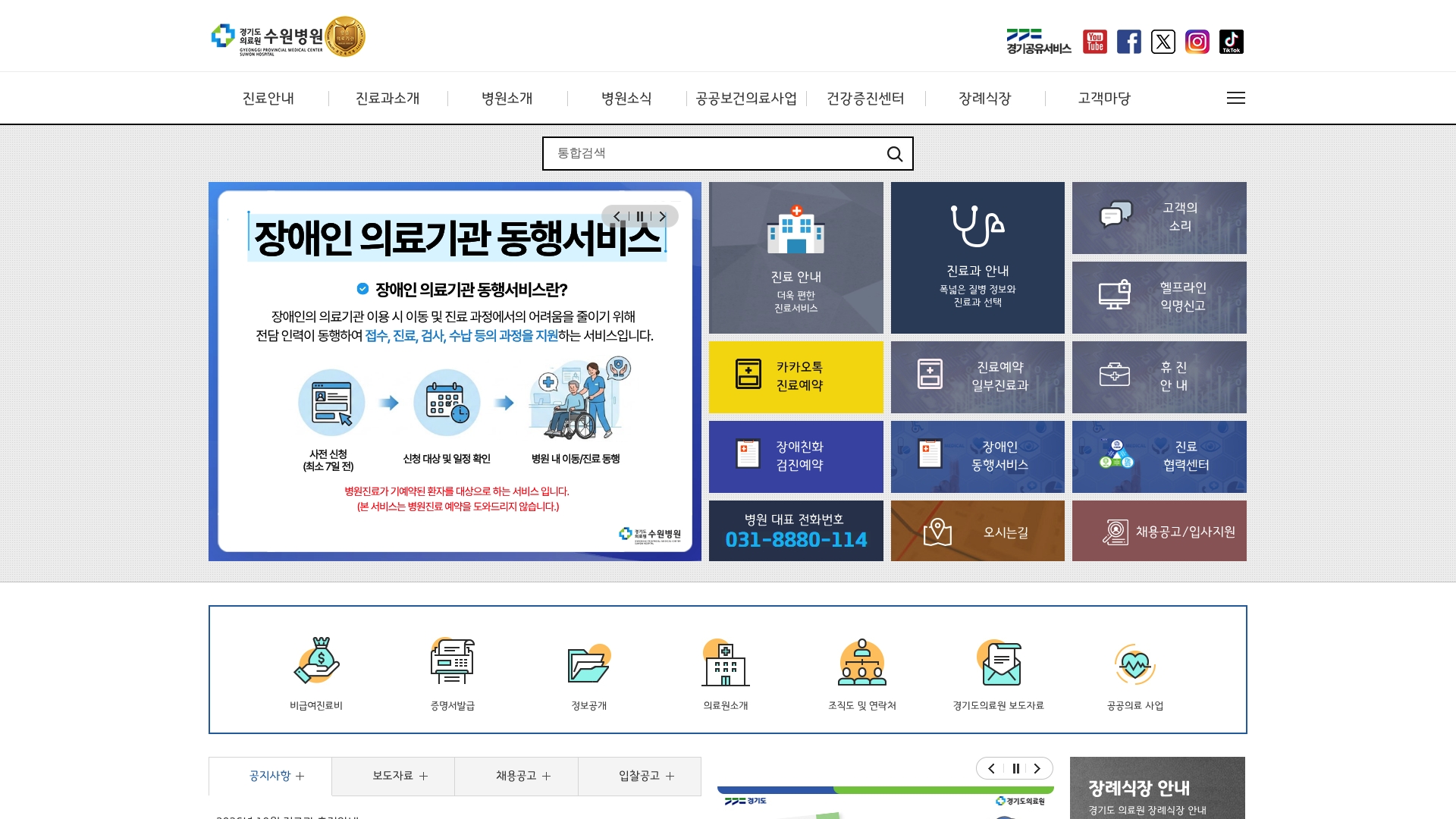The height and width of the screenshot is (819, 1456).
Task: Pause the main banner slideshow
Action: coord(639,216)
